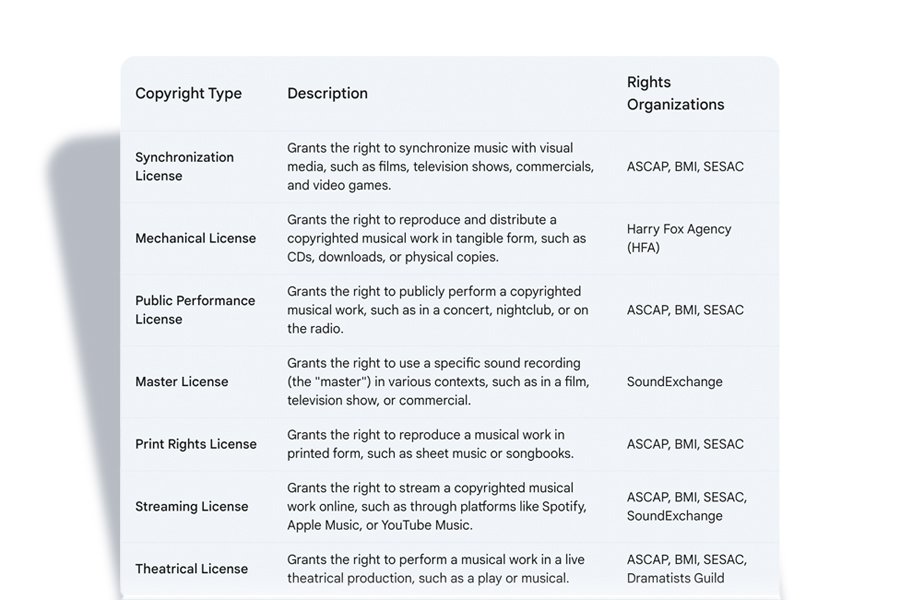900x600 pixels.
Task: Click the description mentioning sheet music or songbooks
Action: [430, 444]
